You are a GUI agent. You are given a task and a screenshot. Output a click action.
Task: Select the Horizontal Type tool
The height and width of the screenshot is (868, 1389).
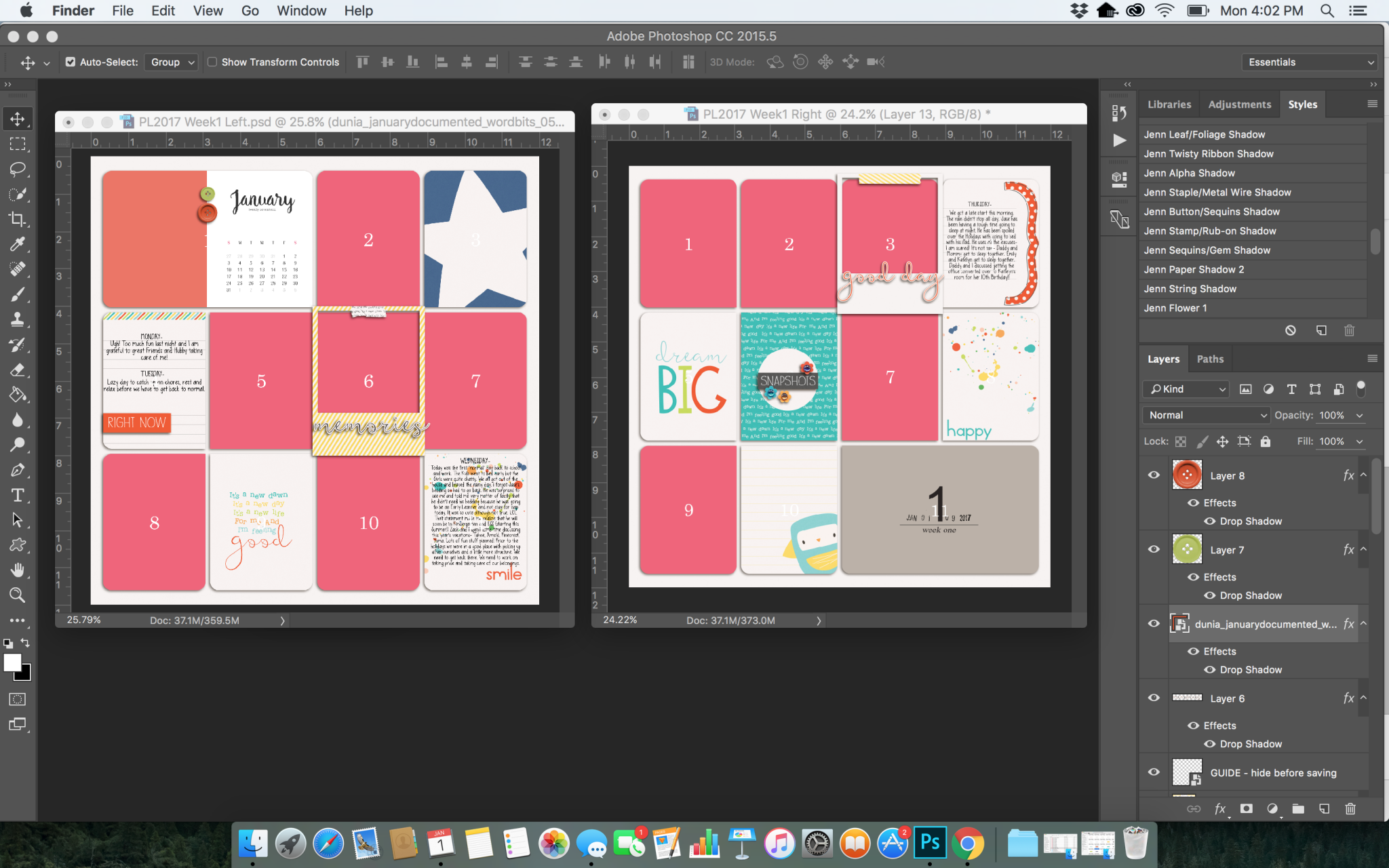tap(18, 495)
